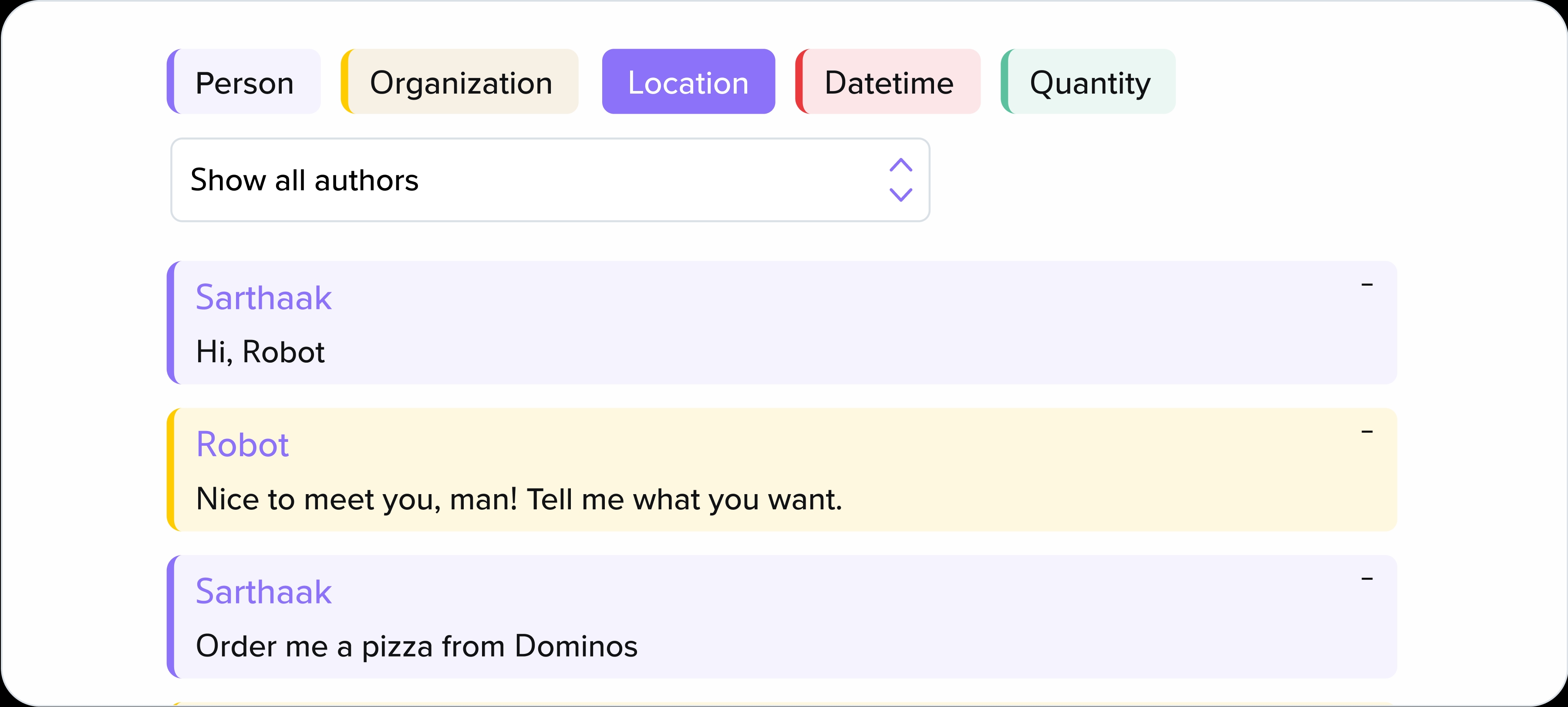
Task: Click the Robot author name
Action: (242, 445)
